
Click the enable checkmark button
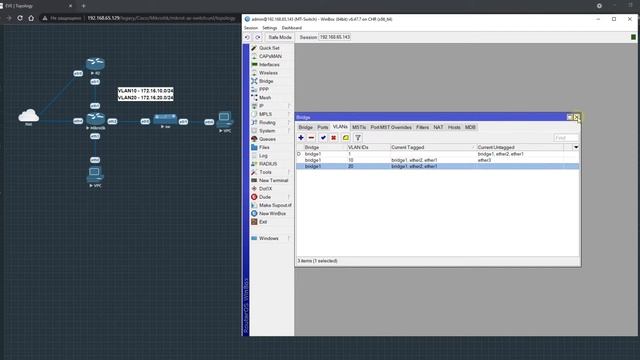[x=323, y=138]
